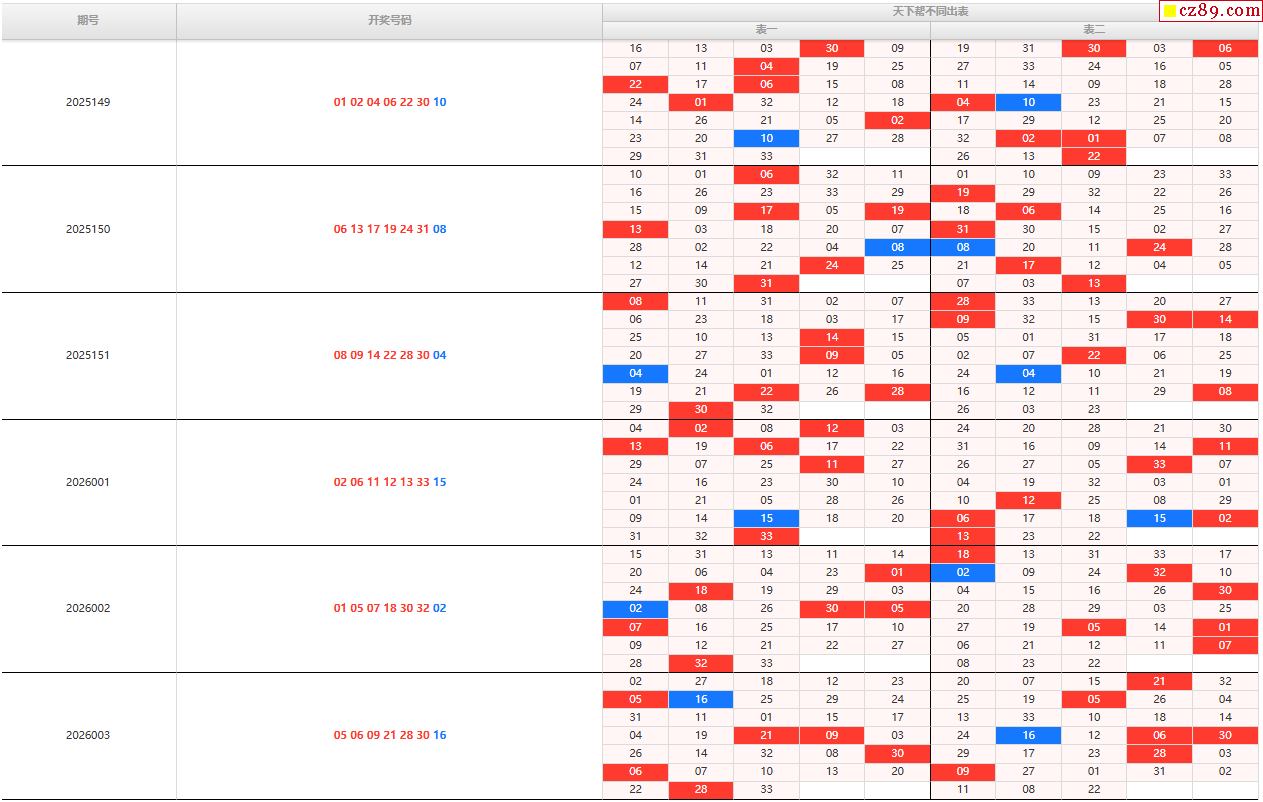Select winning numbers 06 13 17 19 24 31 08
1263x802 pixels.
(x=389, y=229)
